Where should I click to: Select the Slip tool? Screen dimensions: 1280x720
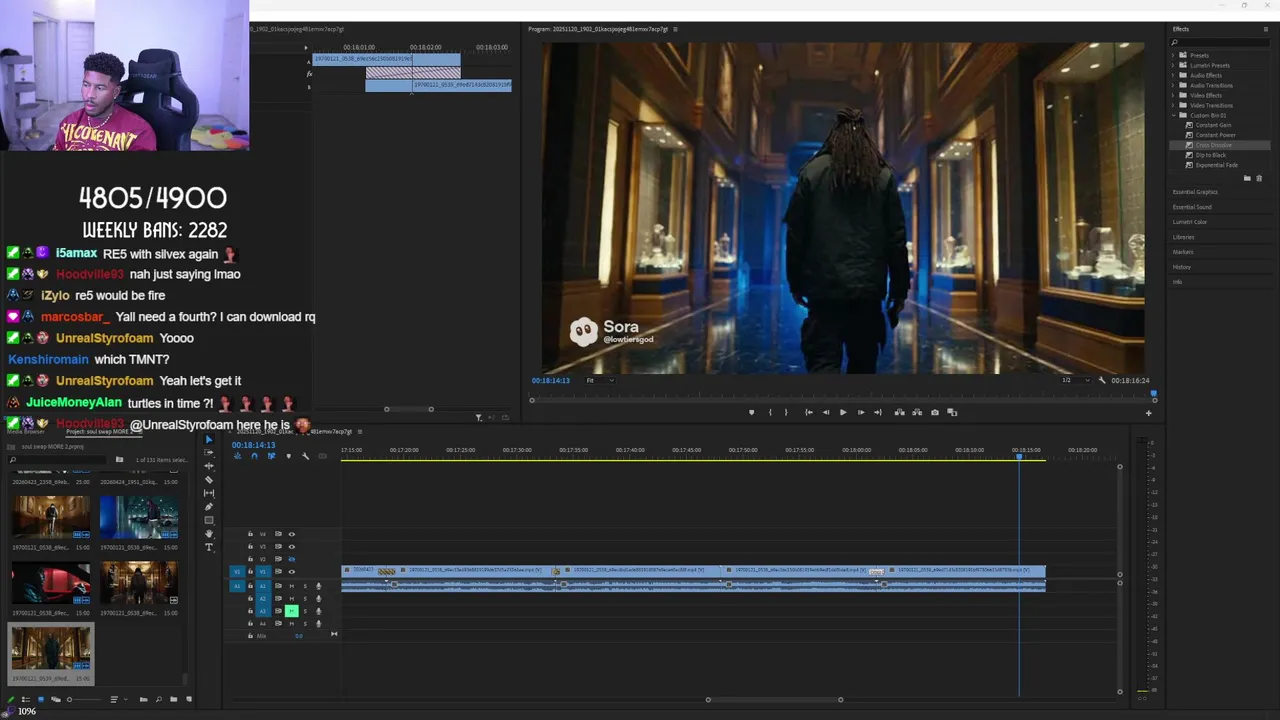click(209, 493)
